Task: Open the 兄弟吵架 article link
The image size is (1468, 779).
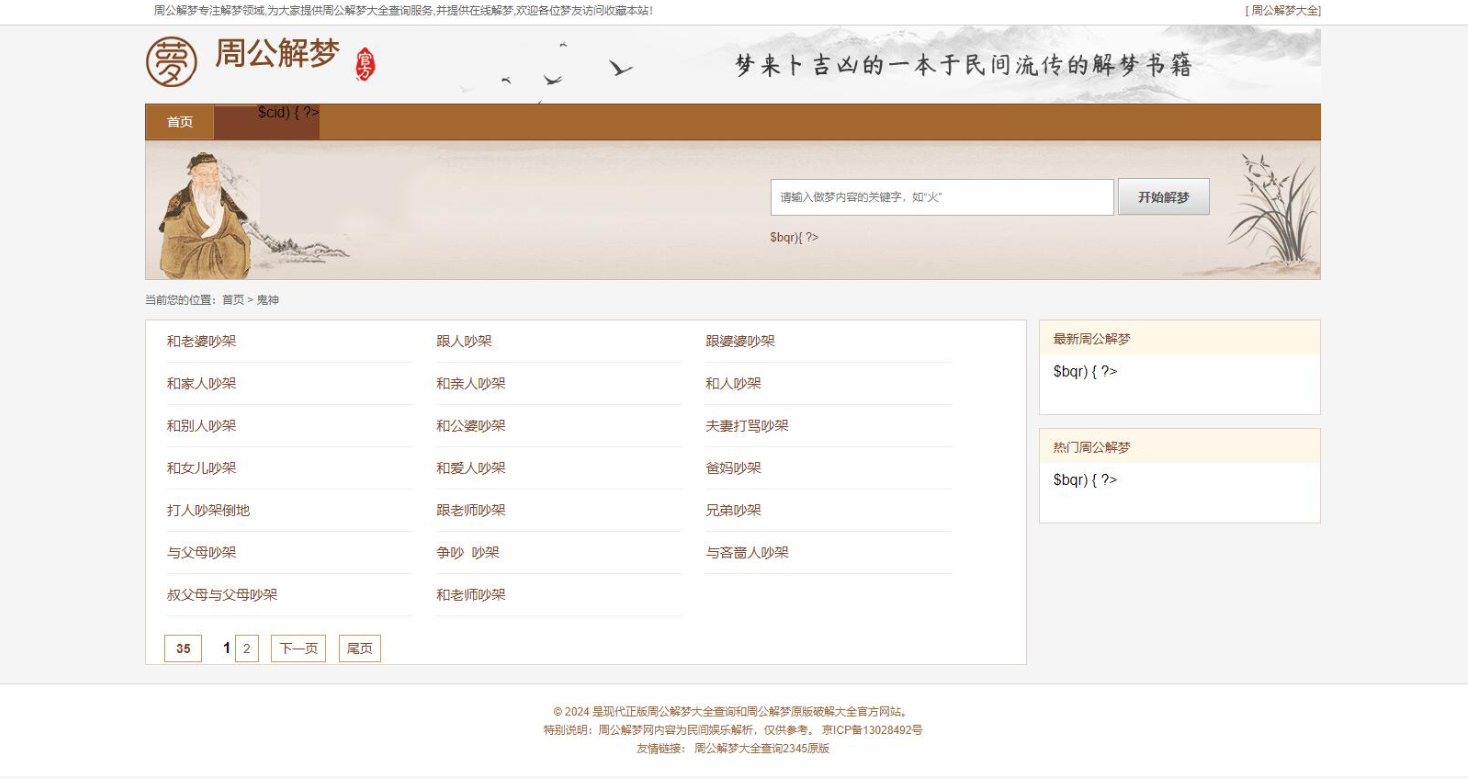Action: coord(734,510)
